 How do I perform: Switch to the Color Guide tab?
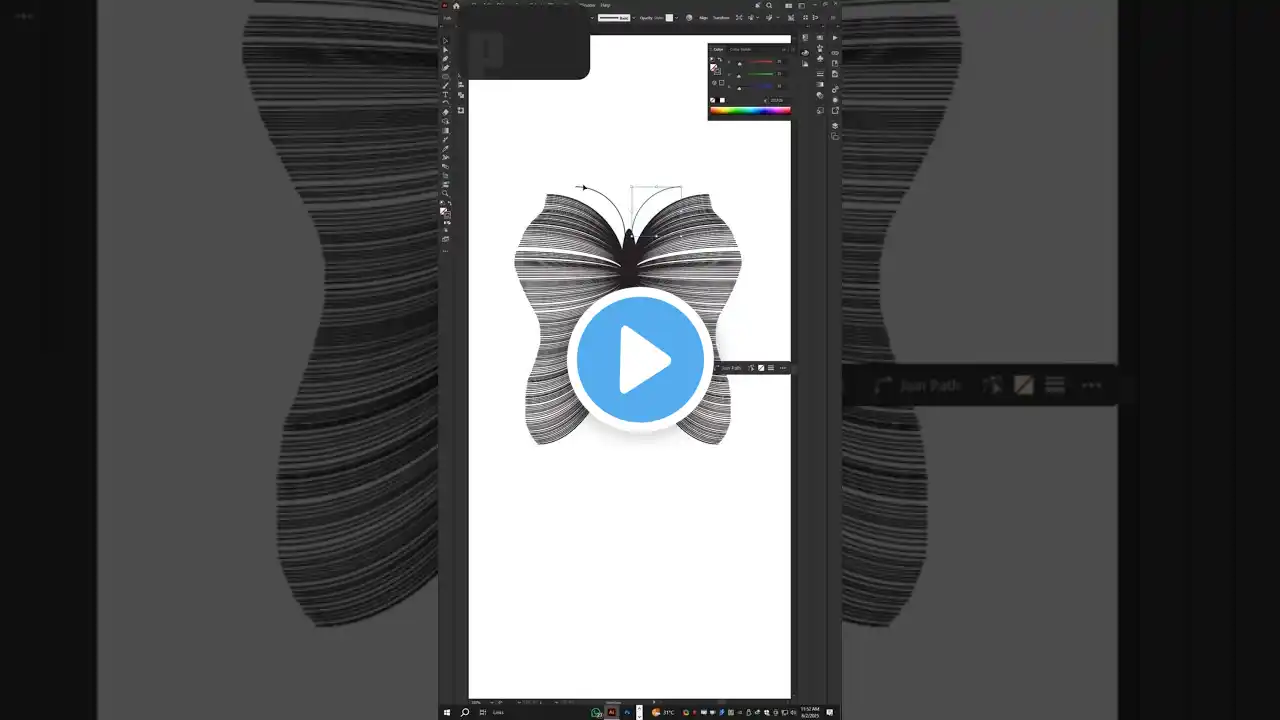(740, 49)
